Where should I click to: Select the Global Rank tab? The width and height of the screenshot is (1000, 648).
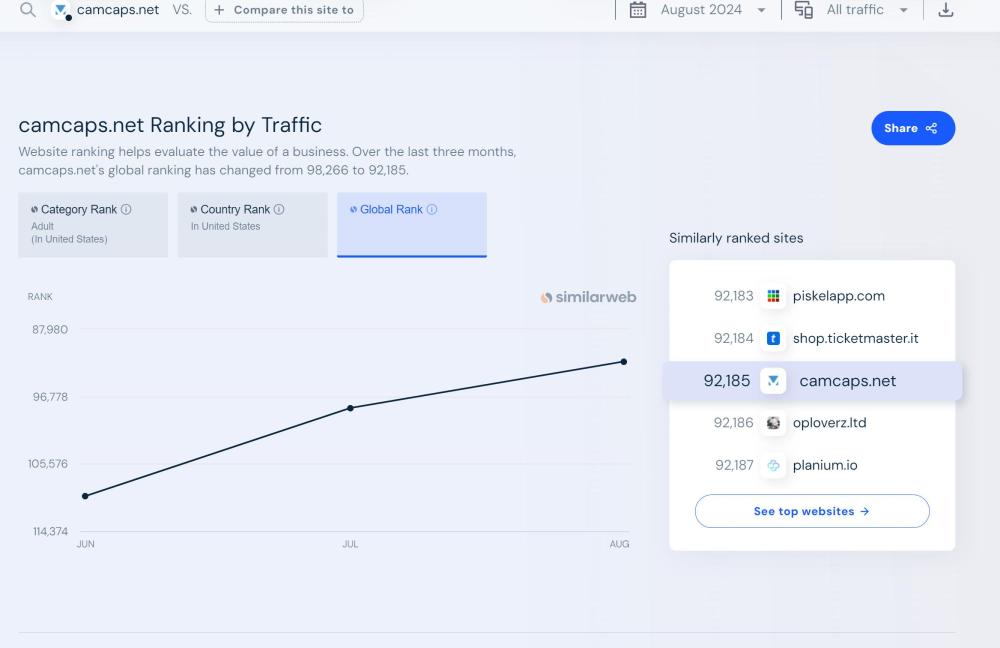(411, 225)
